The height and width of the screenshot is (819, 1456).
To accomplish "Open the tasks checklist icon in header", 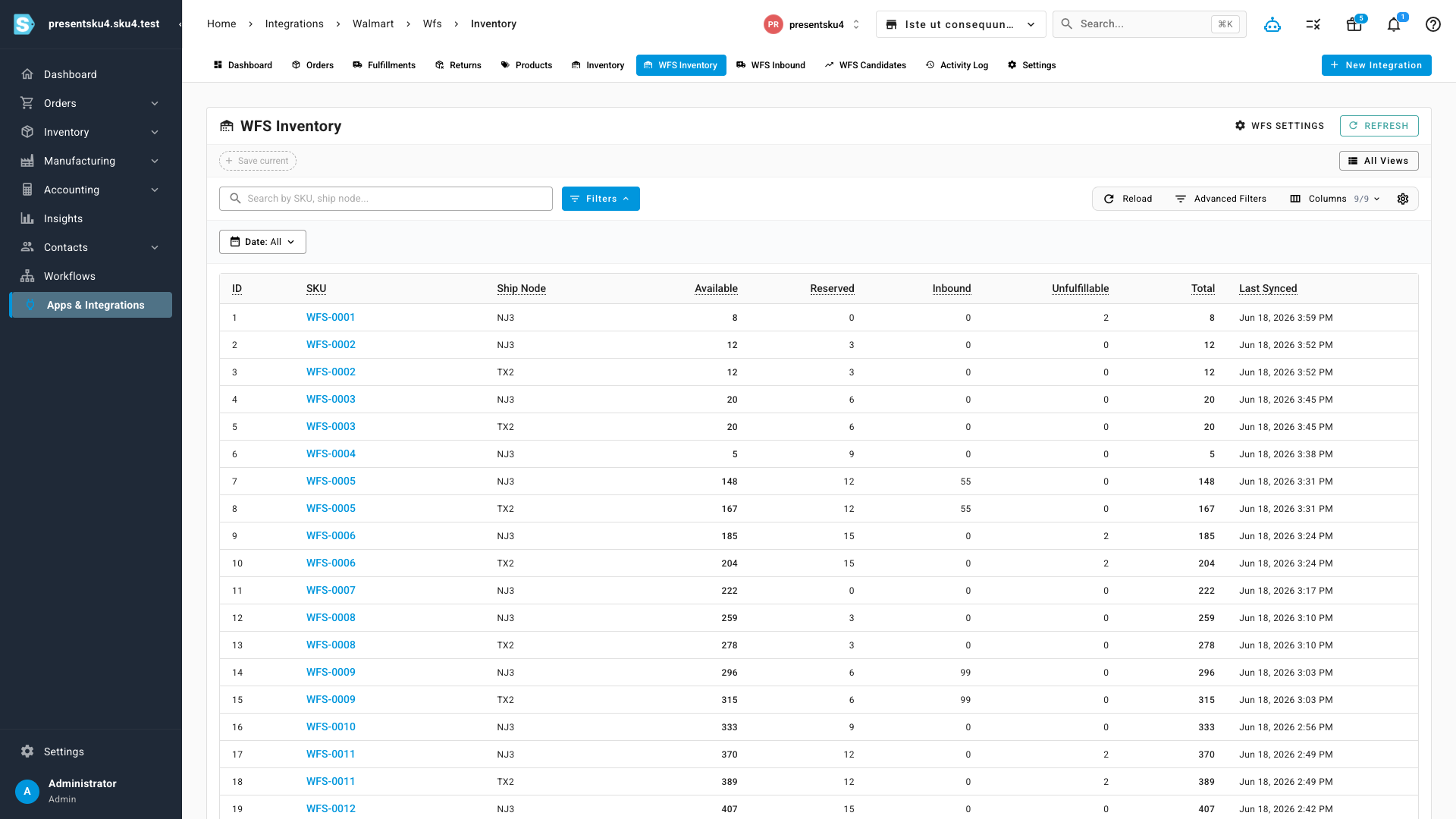I will click(x=1313, y=24).
